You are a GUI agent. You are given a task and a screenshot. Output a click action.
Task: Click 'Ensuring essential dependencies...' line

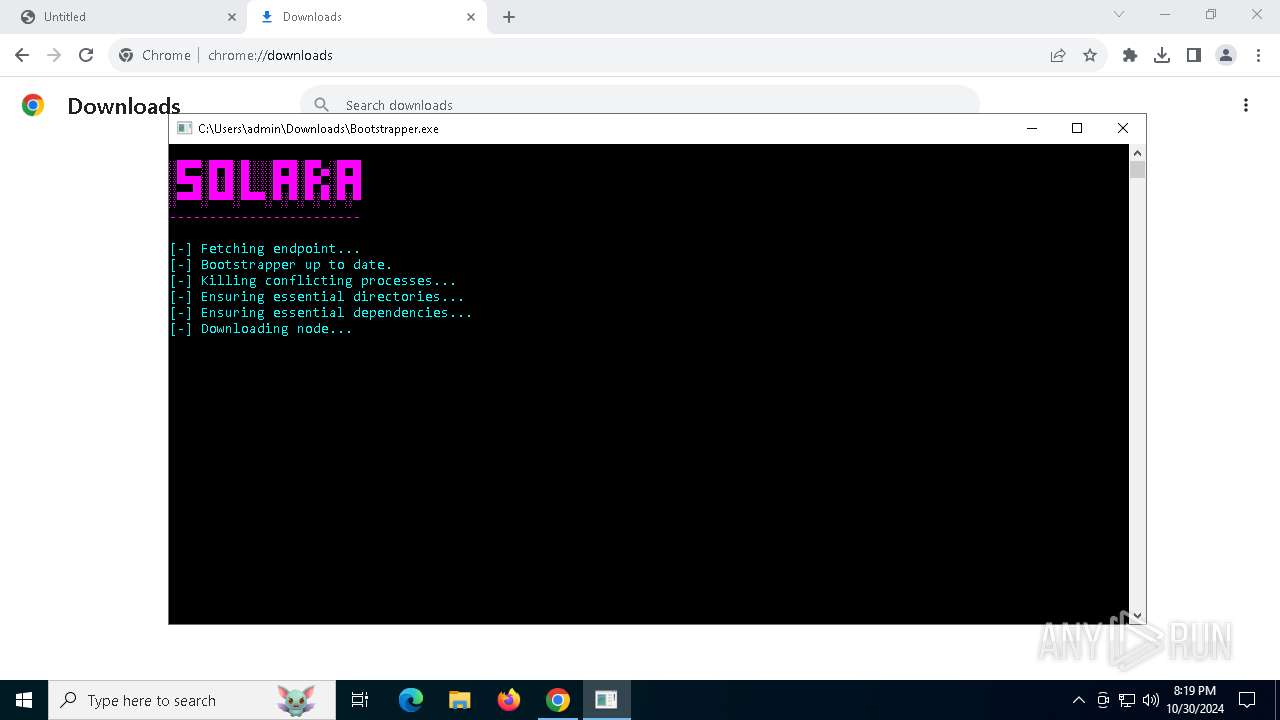321,313
